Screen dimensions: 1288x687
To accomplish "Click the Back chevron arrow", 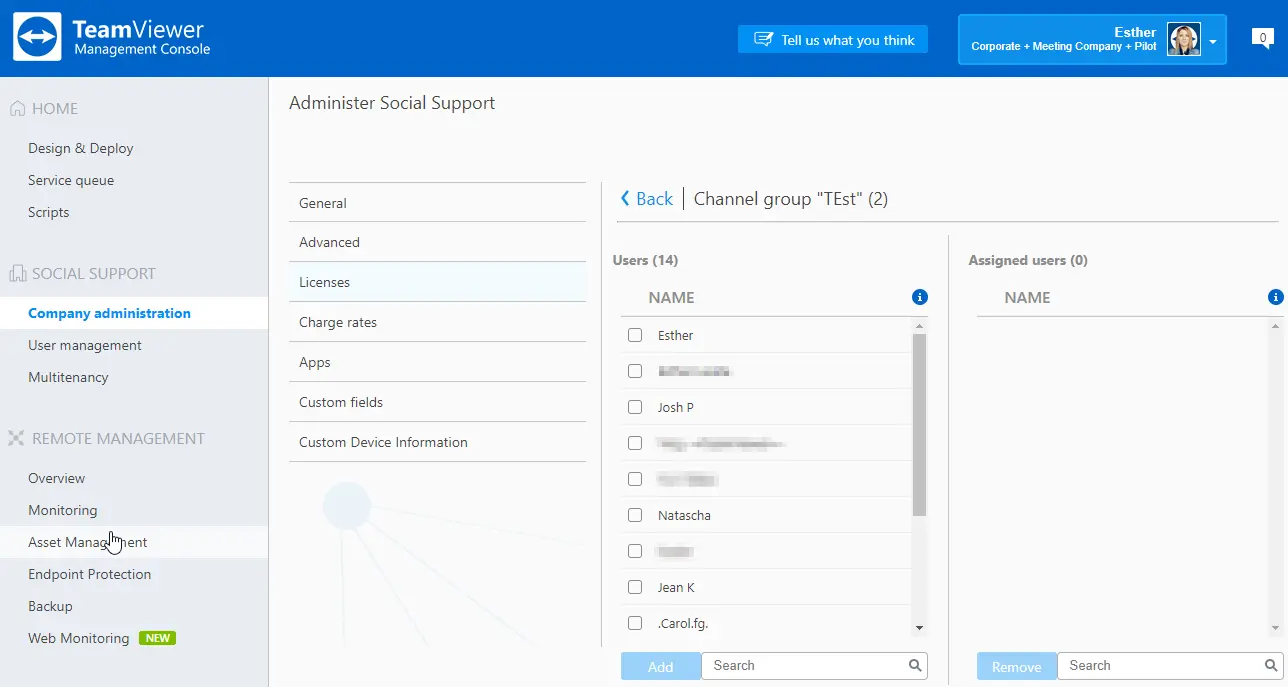I will pyautogui.click(x=626, y=199).
